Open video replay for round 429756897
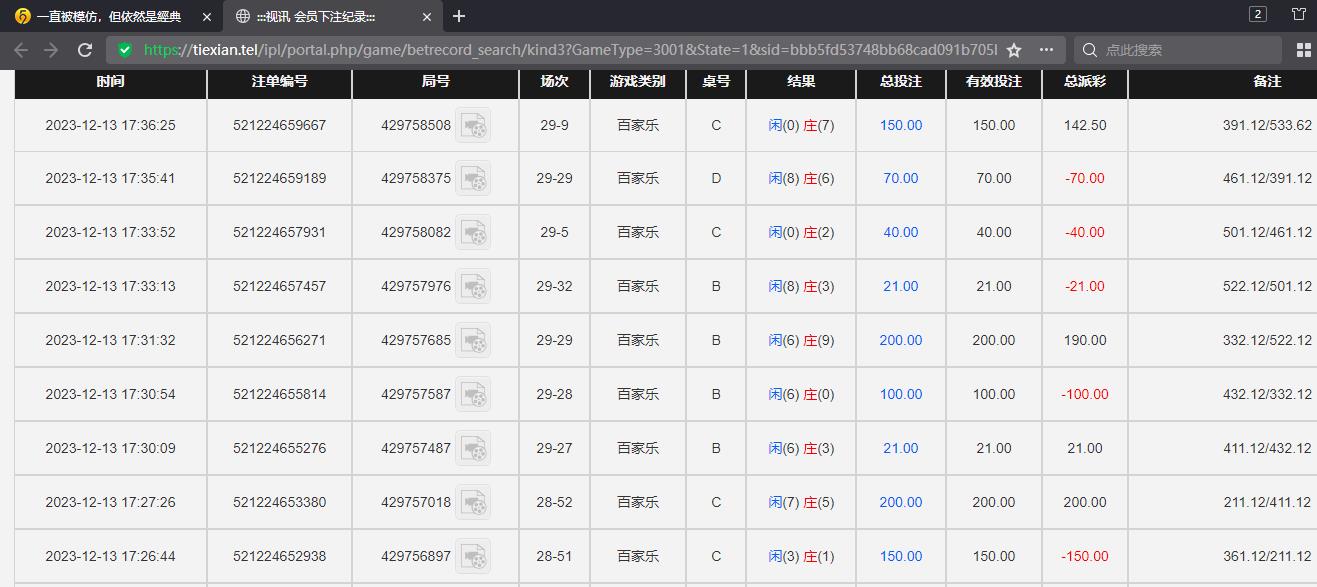This screenshot has height=587, width=1317. tap(473, 557)
